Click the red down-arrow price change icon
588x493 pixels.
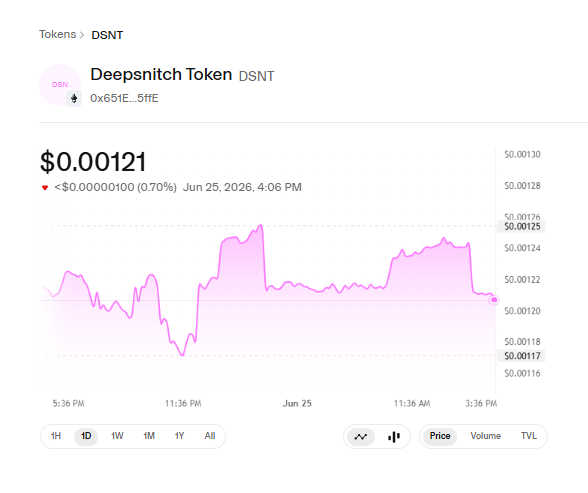[x=45, y=187]
